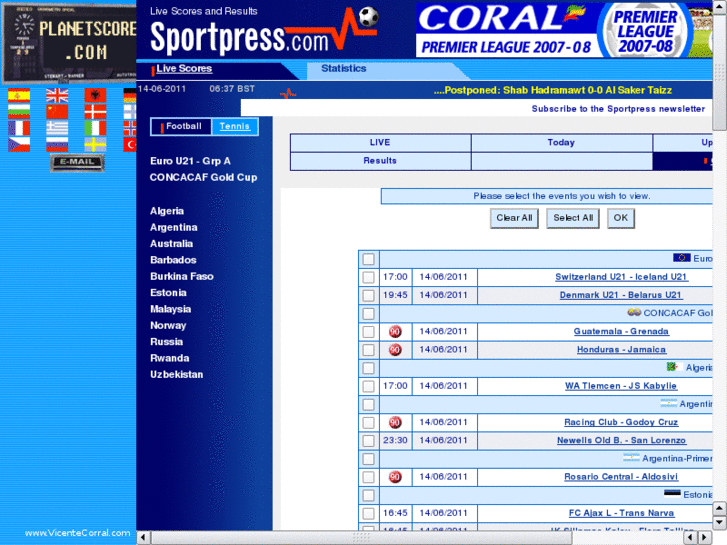Select the Russia flag icon
The image size is (727, 545).
point(57,144)
